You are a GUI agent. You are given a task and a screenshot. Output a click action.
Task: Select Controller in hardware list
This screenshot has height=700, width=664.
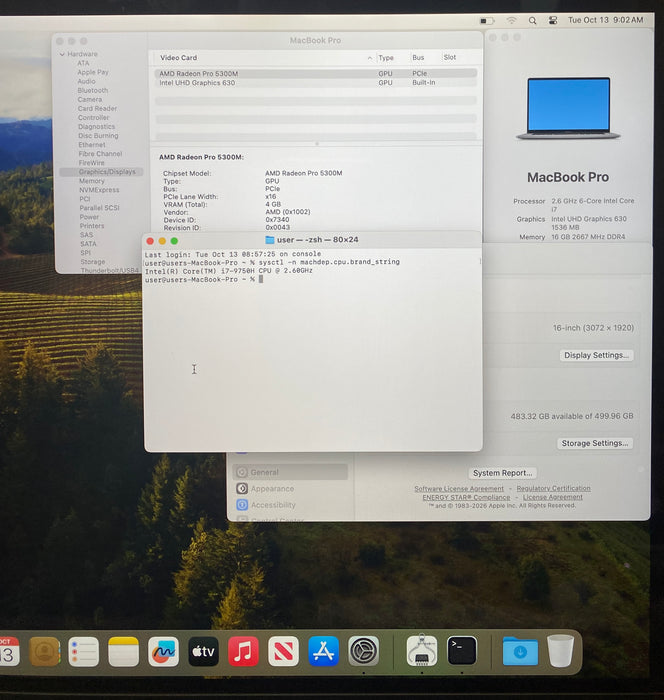[94, 117]
